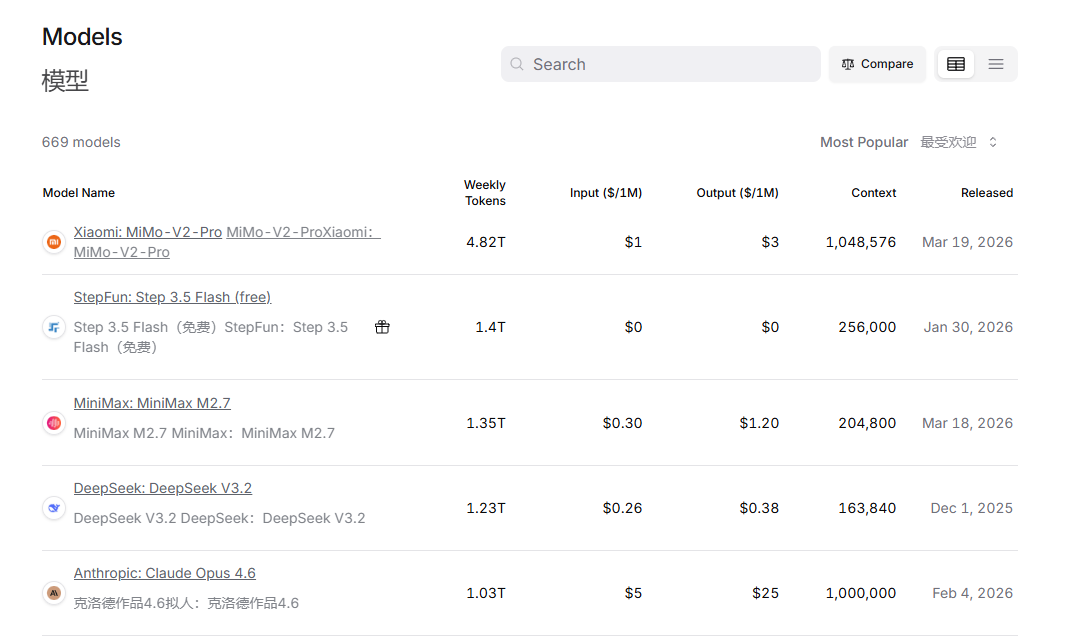Image resolution: width=1079 pixels, height=638 pixels.
Task: Open the Anthropic: Claude Opus 4.6 link
Action: pyautogui.click(x=164, y=573)
